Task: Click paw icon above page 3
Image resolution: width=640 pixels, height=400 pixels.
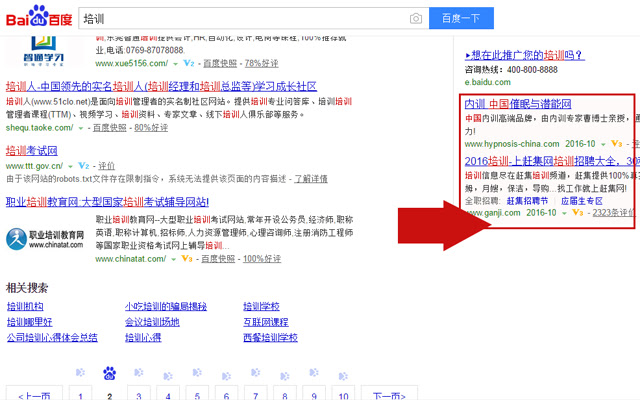Action: click(x=139, y=373)
